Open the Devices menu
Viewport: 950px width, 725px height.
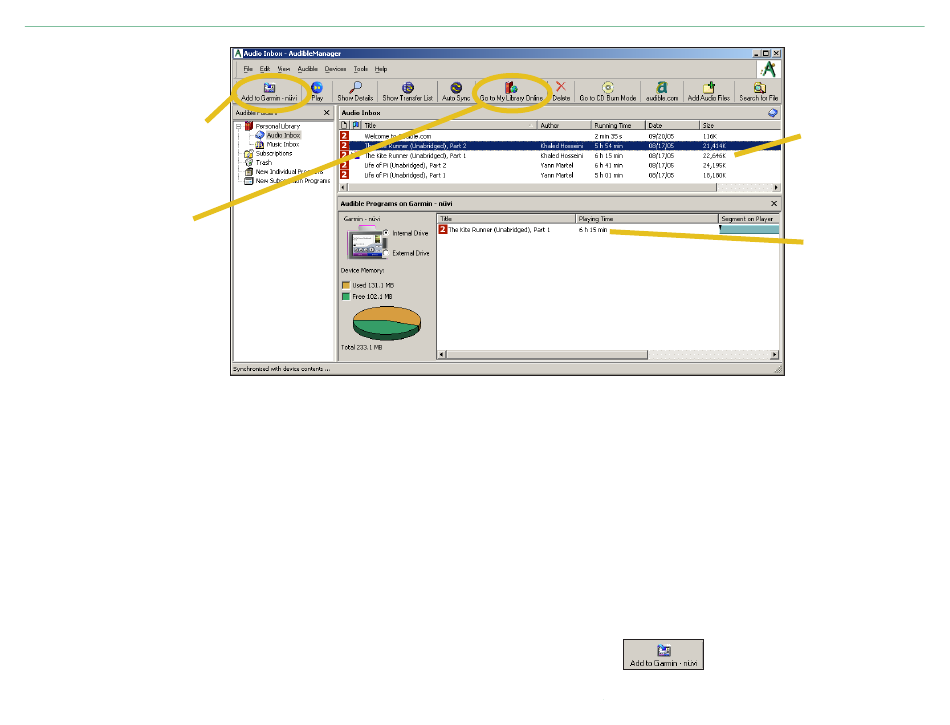click(x=335, y=69)
